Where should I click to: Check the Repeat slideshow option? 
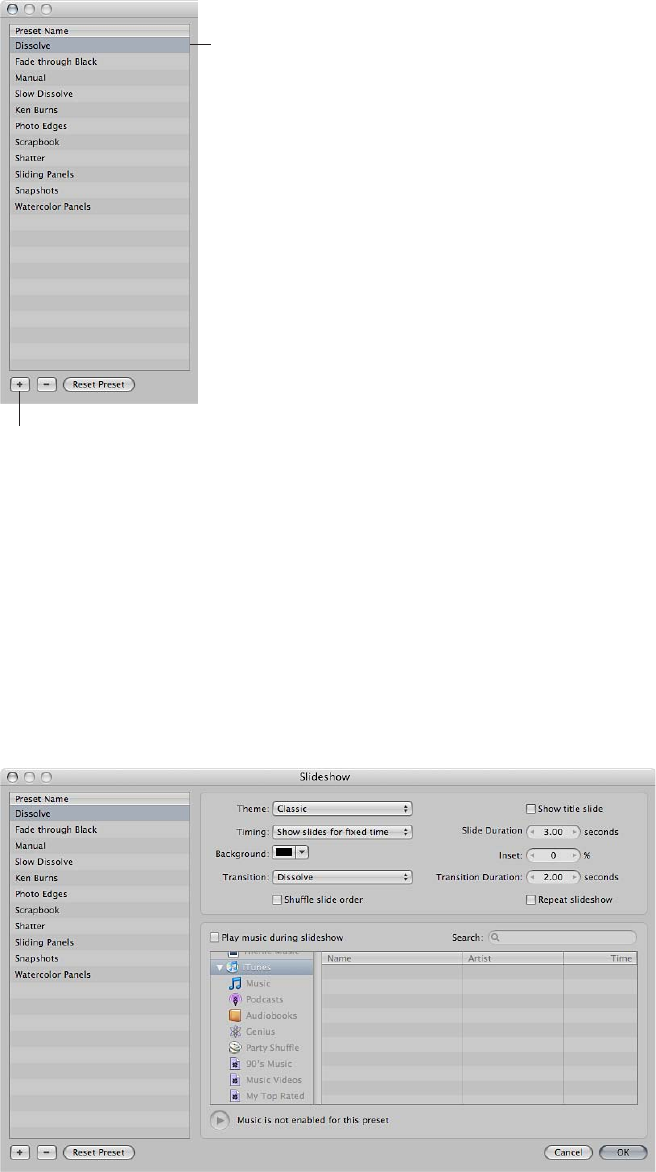coord(531,900)
